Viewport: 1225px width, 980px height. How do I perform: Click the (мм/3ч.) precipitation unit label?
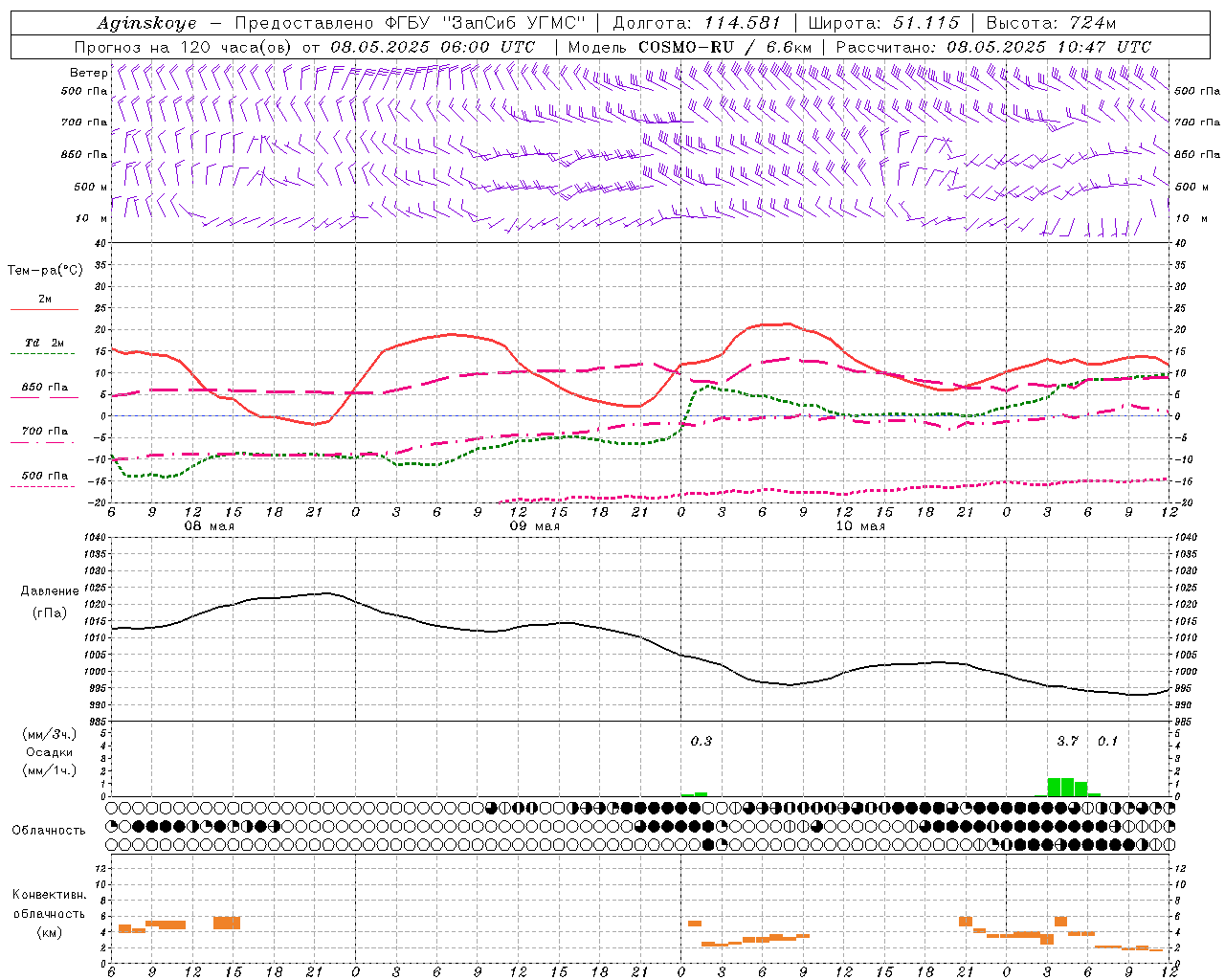(49, 735)
